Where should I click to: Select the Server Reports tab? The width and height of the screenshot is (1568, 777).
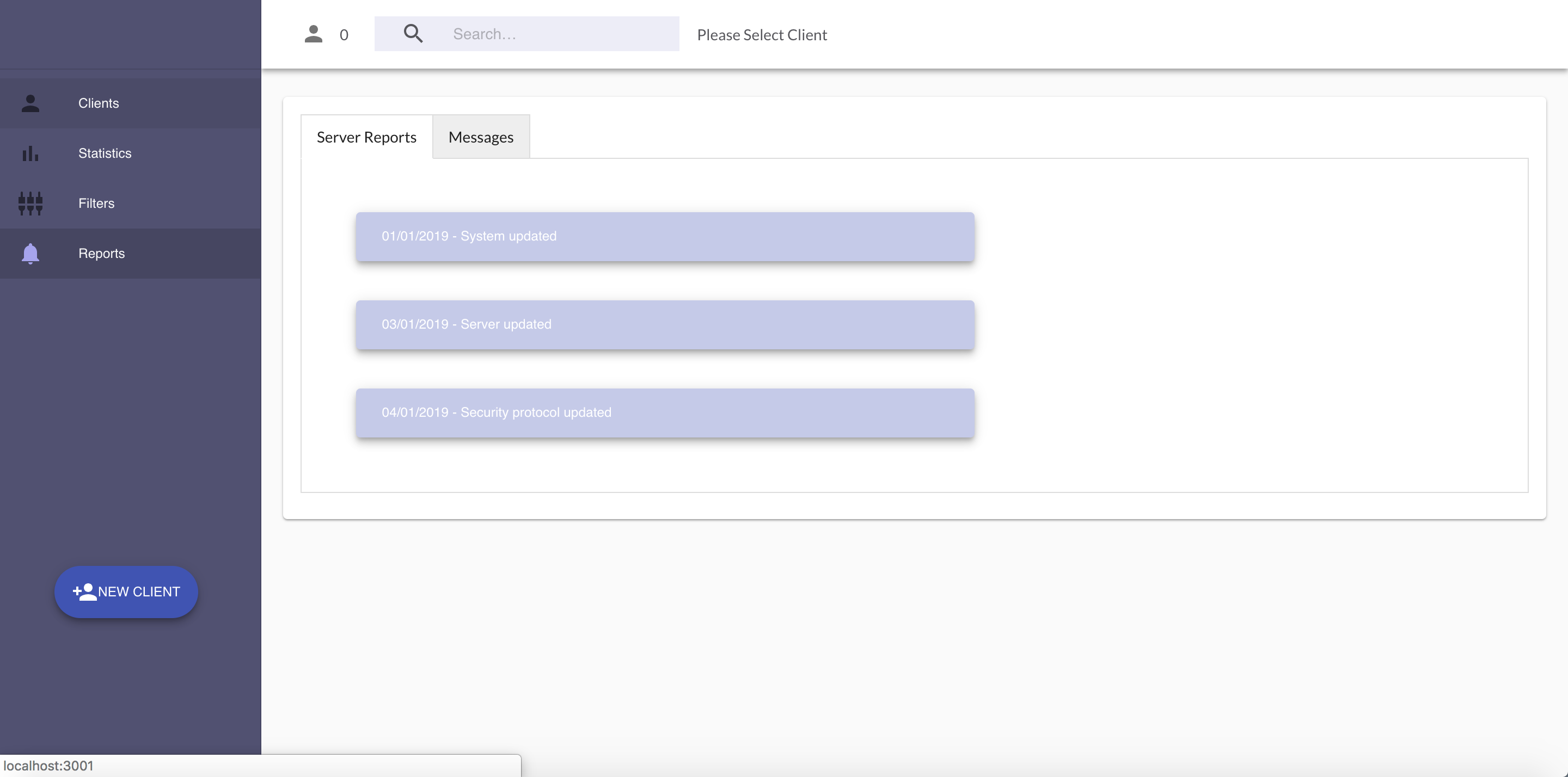pos(366,138)
